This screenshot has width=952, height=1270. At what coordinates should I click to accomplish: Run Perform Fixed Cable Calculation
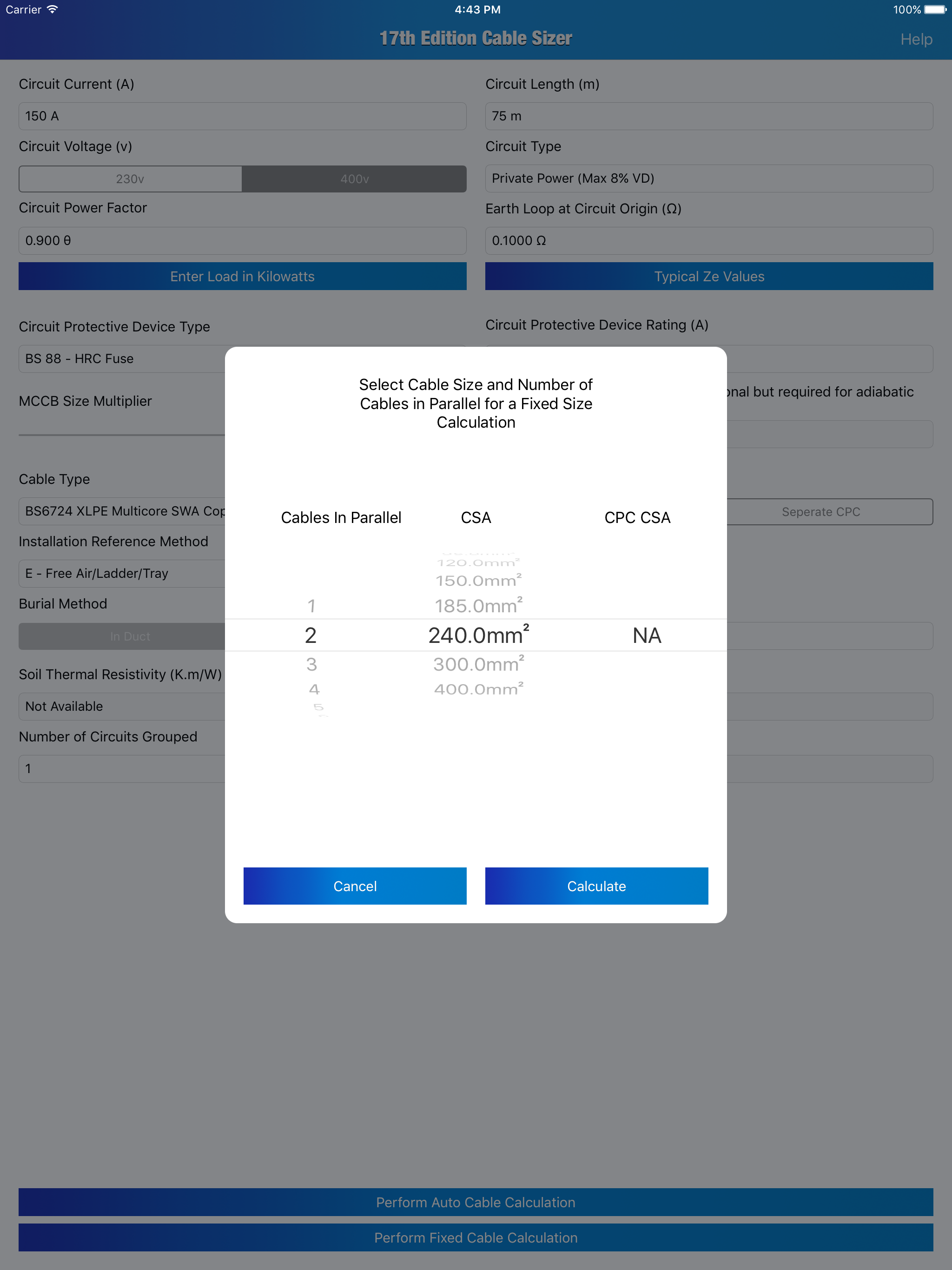[476, 1237]
